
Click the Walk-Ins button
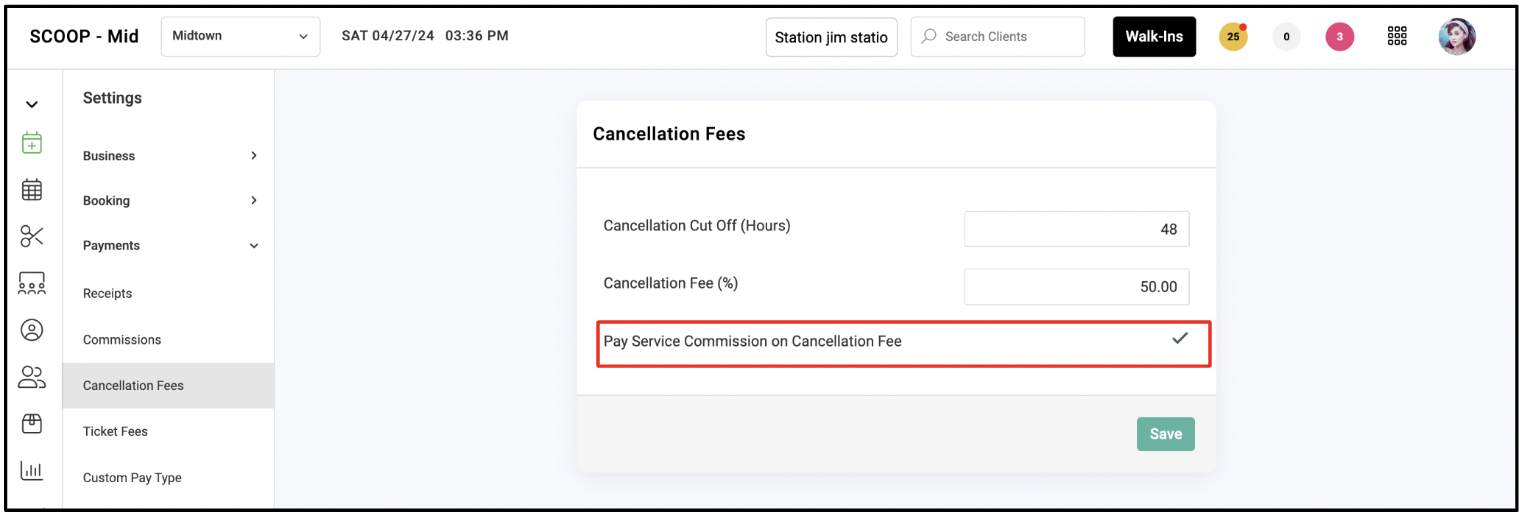tap(1154, 37)
